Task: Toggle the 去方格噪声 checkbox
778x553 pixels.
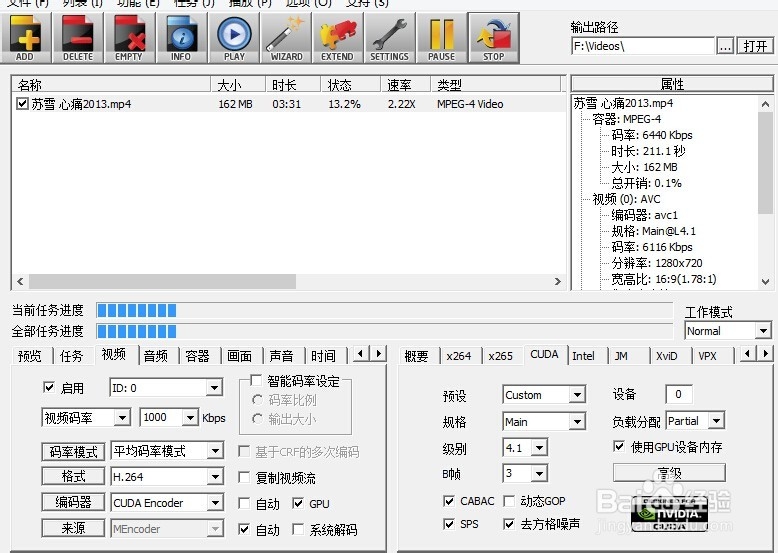Action: (x=509, y=524)
